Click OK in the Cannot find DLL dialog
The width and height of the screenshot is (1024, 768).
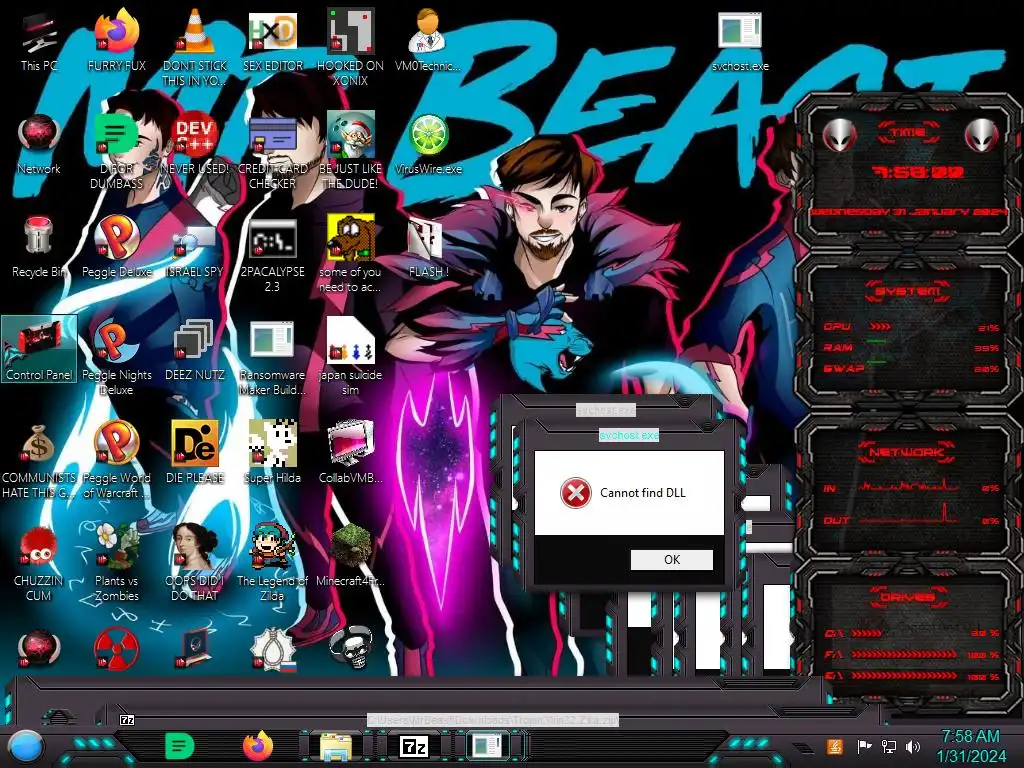(x=671, y=560)
